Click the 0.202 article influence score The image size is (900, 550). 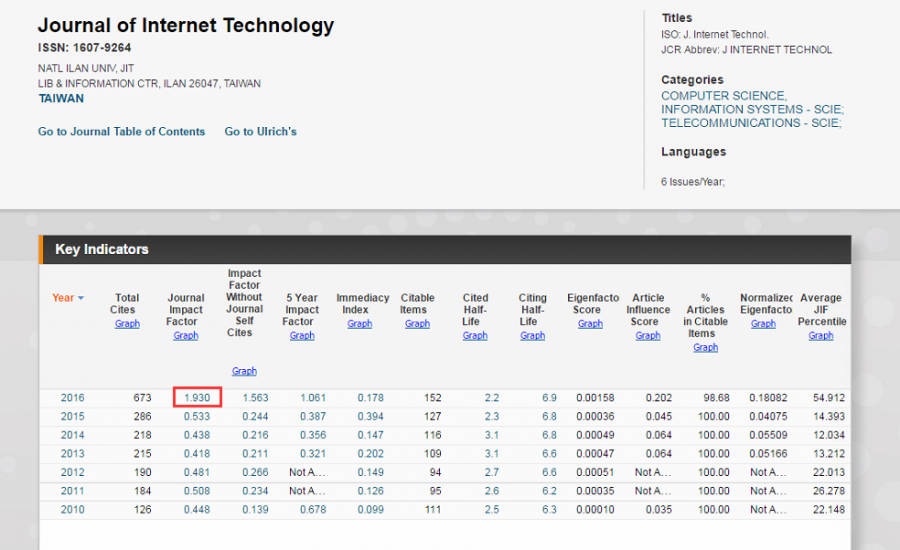coord(658,397)
